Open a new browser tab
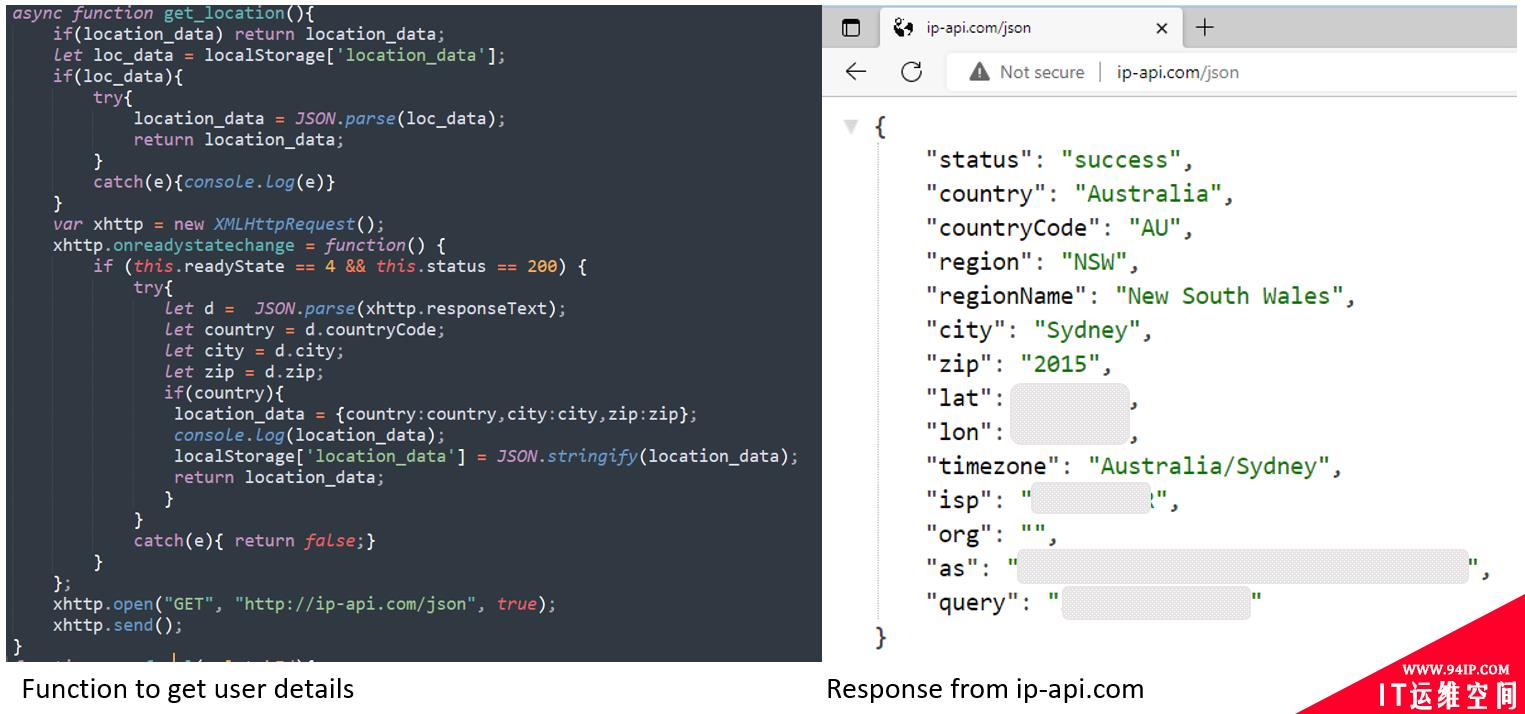1525x714 pixels. pos(1205,27)
